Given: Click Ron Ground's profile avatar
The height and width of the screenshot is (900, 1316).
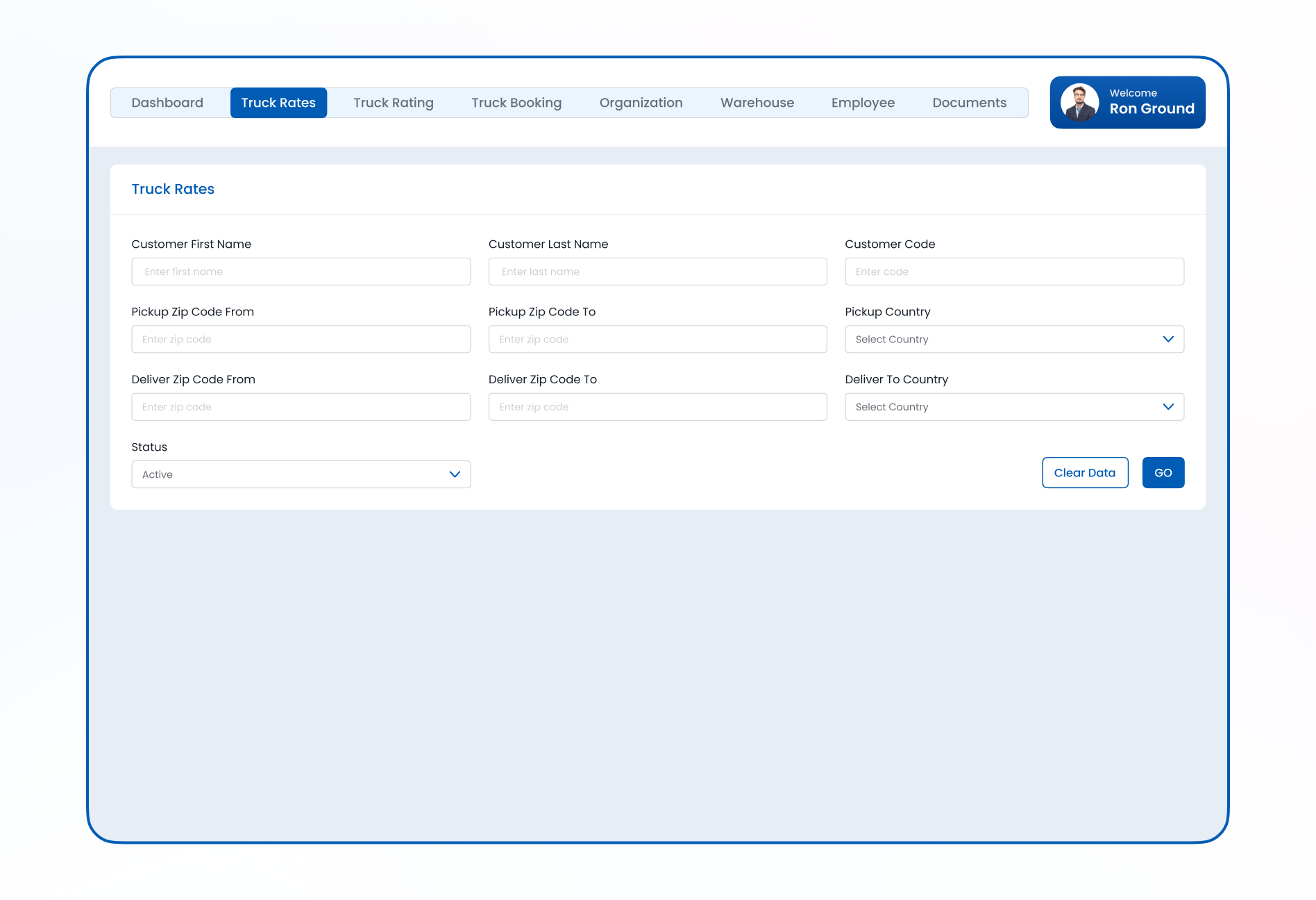Looking at the screenshot, I should [1079, 102].
